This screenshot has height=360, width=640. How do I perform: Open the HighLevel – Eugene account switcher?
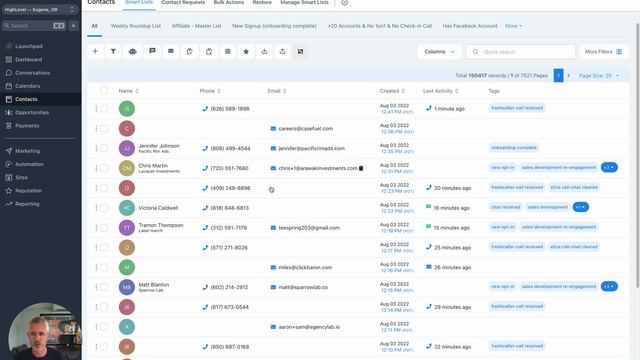40,9
